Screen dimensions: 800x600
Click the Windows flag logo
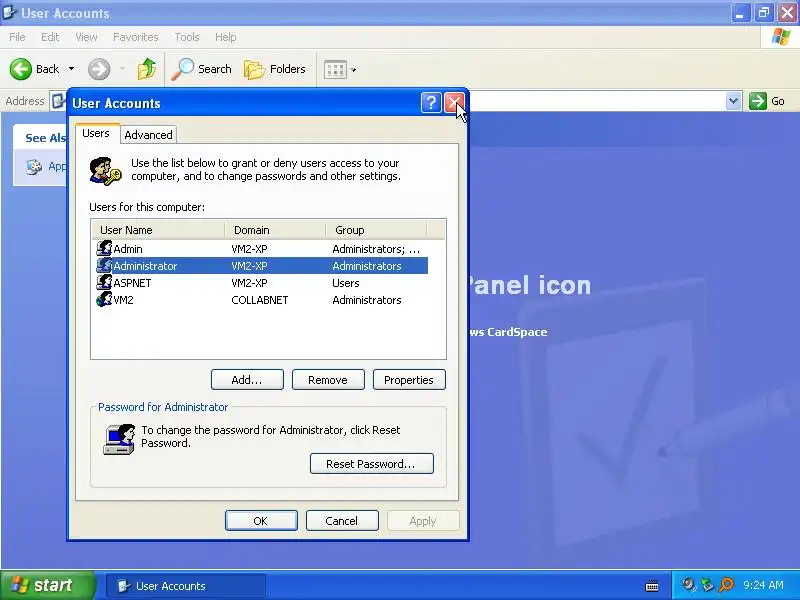pos(781,37)
